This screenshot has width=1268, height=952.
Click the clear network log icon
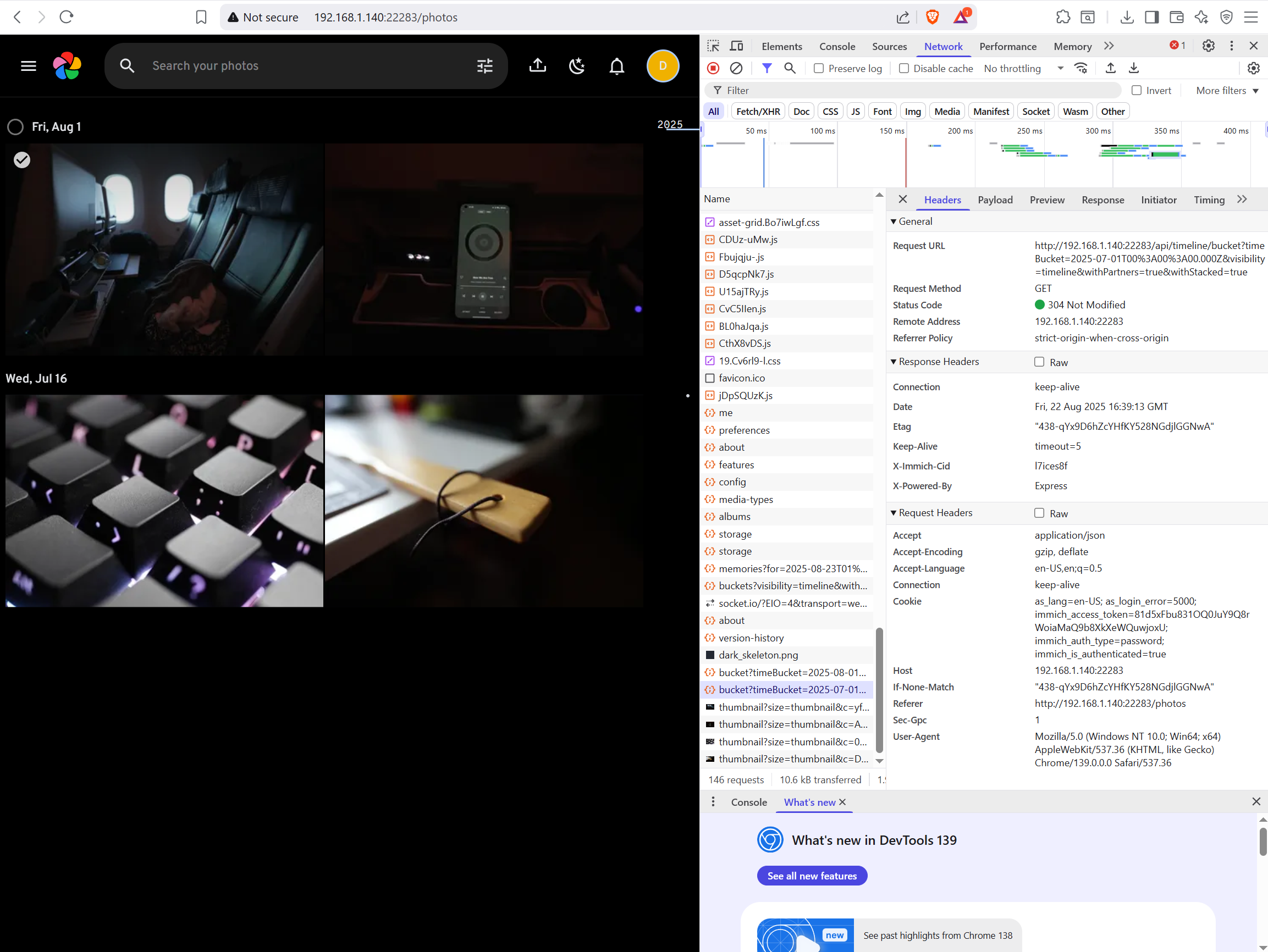736,68
